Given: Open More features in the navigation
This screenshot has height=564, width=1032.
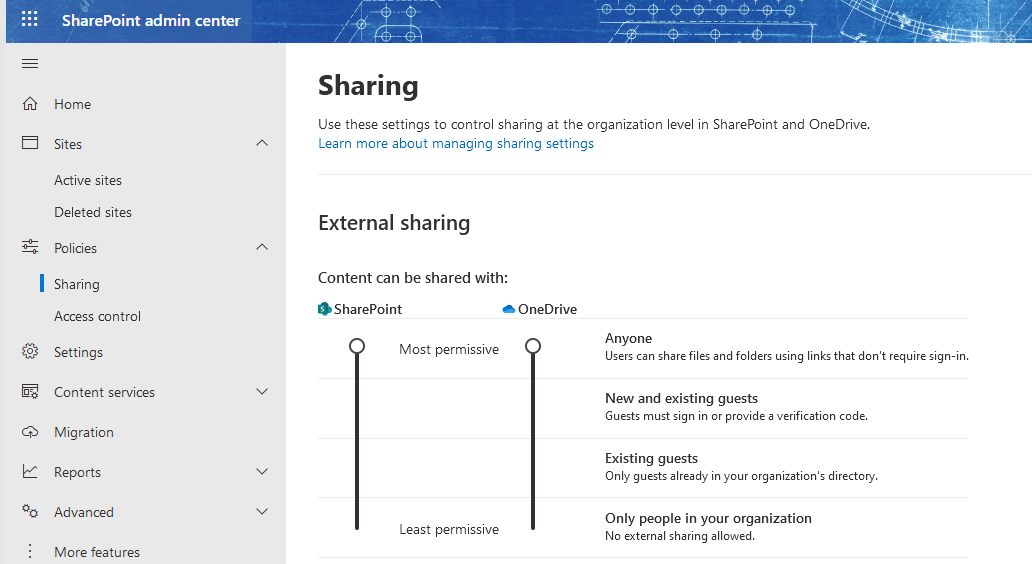Looking at the screenshot, I should 97,552.
